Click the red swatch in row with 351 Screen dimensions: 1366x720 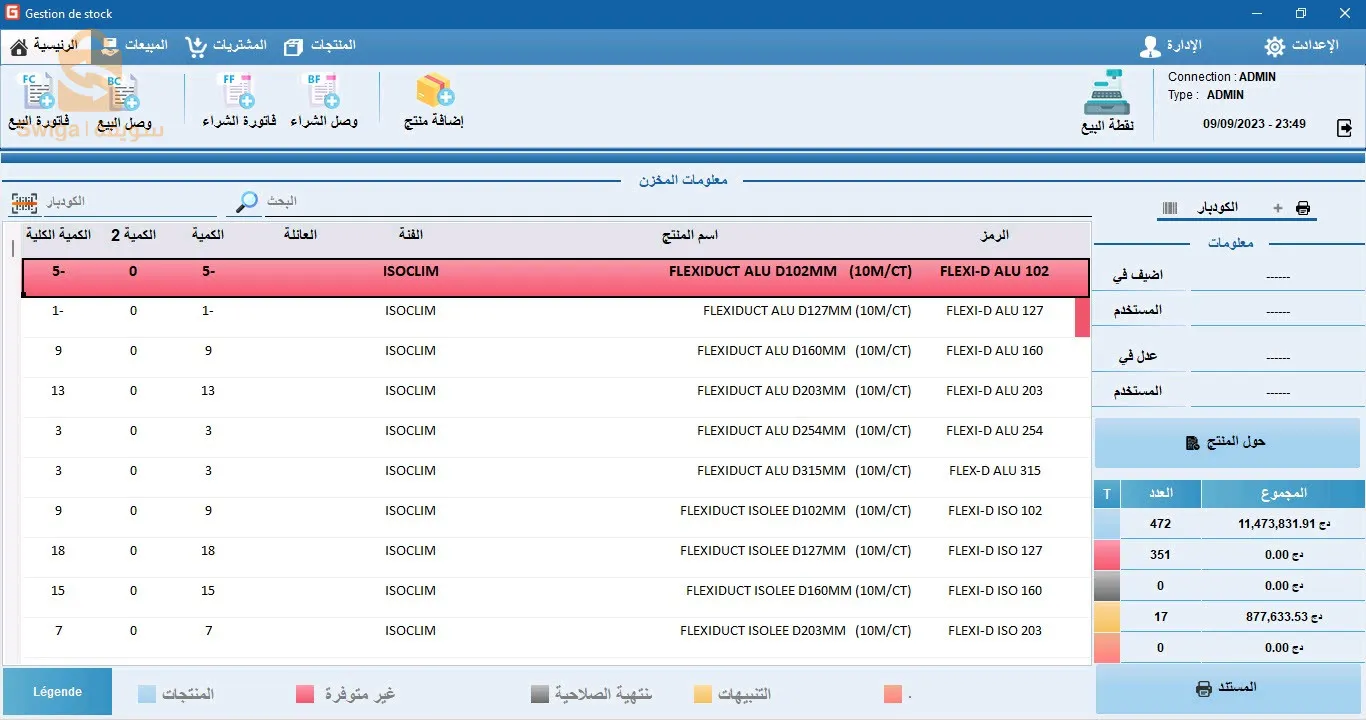[x=1107, y=555]
